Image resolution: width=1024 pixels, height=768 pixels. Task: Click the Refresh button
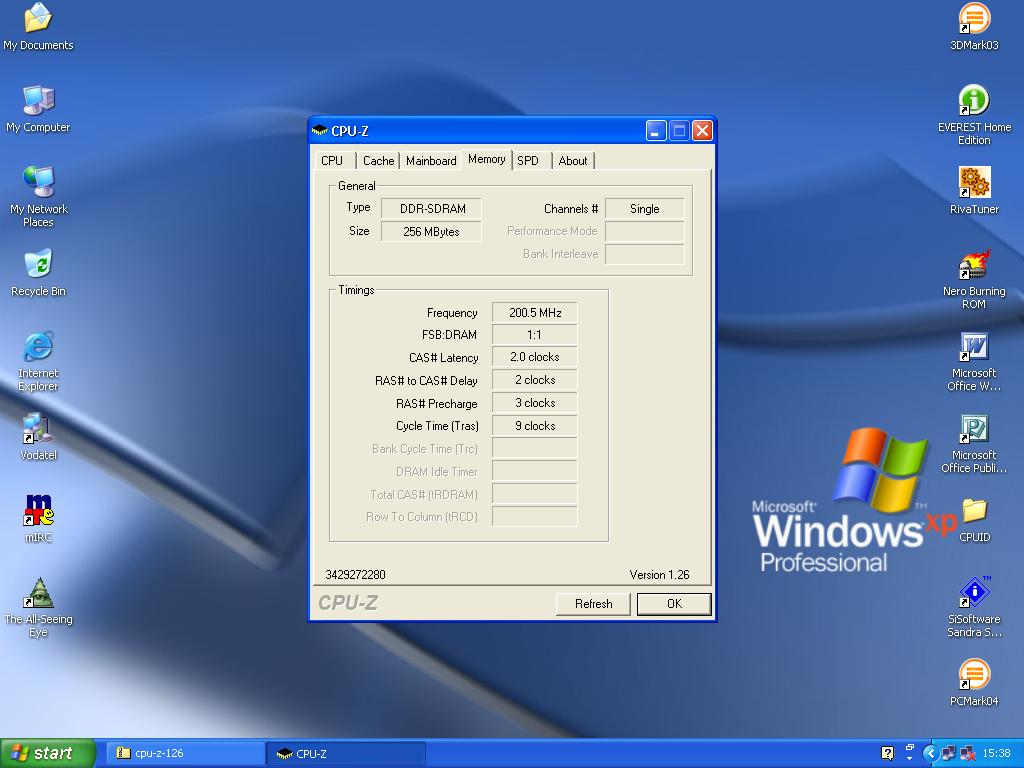(x=593, y=604)
